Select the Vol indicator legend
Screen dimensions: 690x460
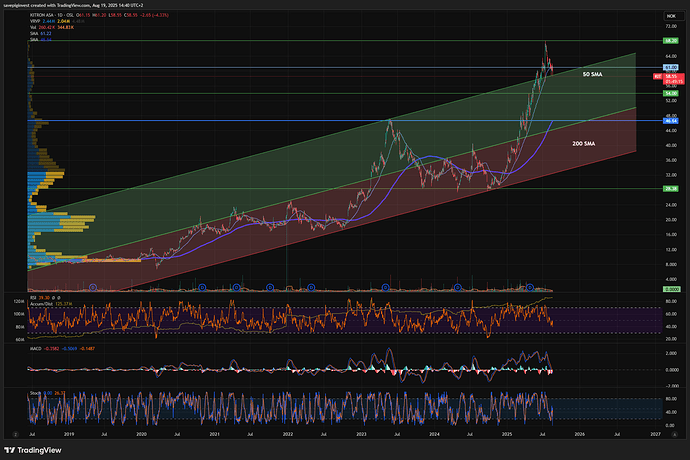pyautogui.click(x=32, y=29)
